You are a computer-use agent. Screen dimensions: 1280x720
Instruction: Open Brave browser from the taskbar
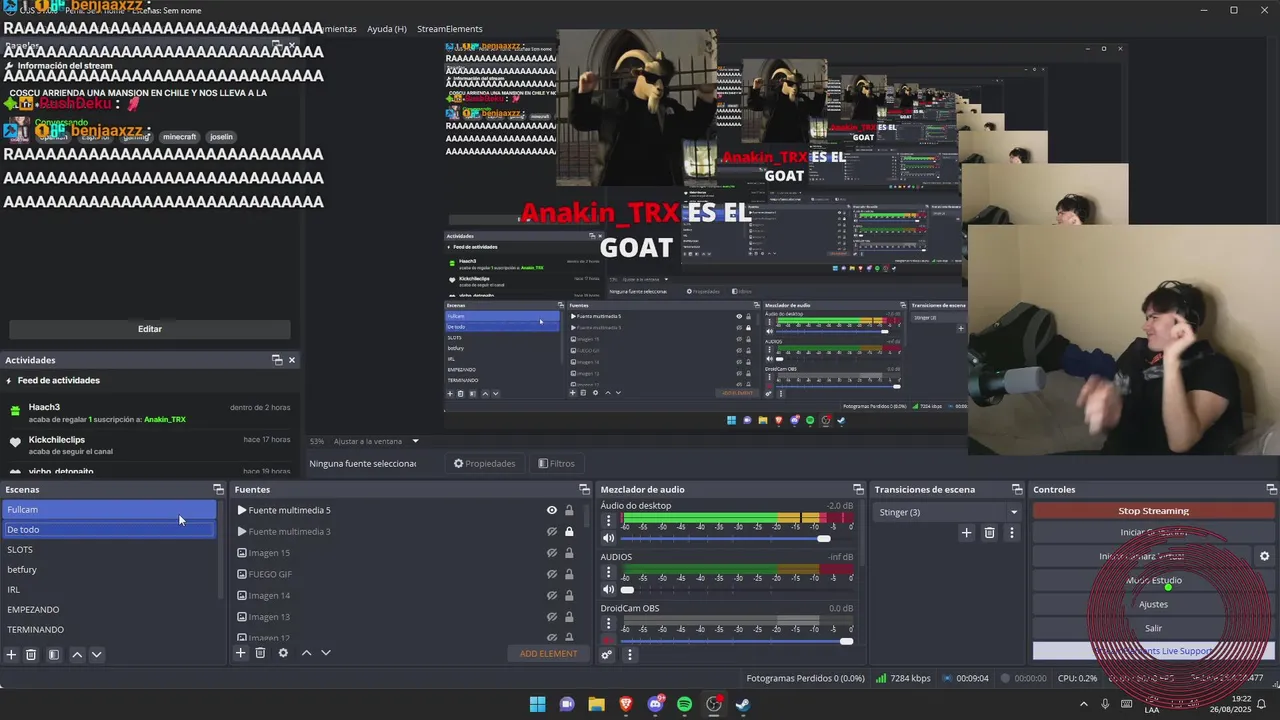coord(626,704)
